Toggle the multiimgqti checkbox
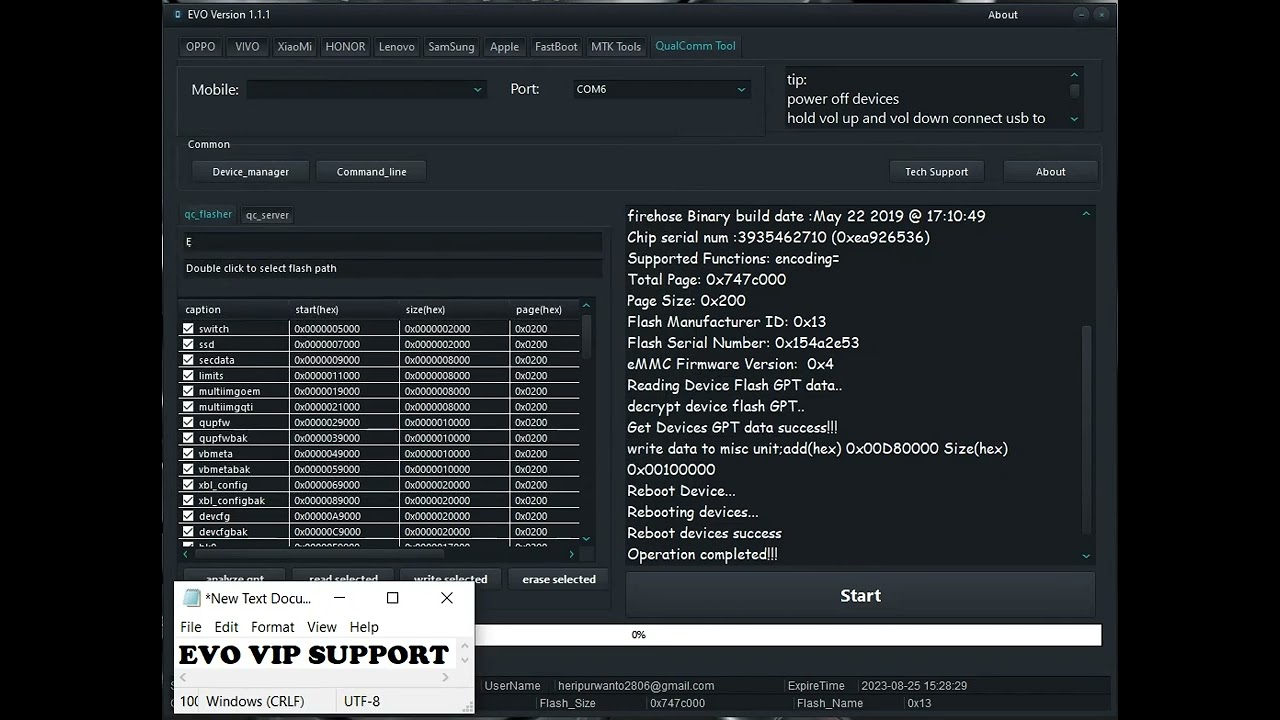This screenshot has height=720, width=1280. point(188,407)
